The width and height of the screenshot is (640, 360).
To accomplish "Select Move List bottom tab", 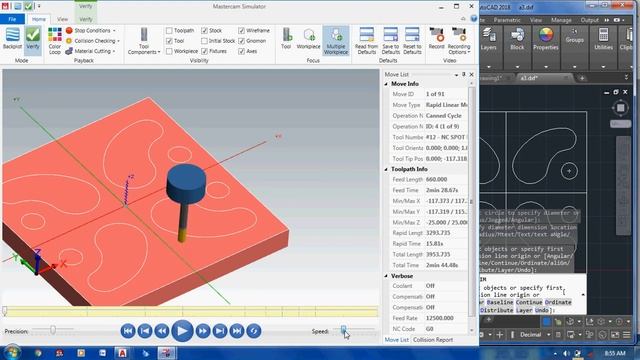I will [396, 340].
